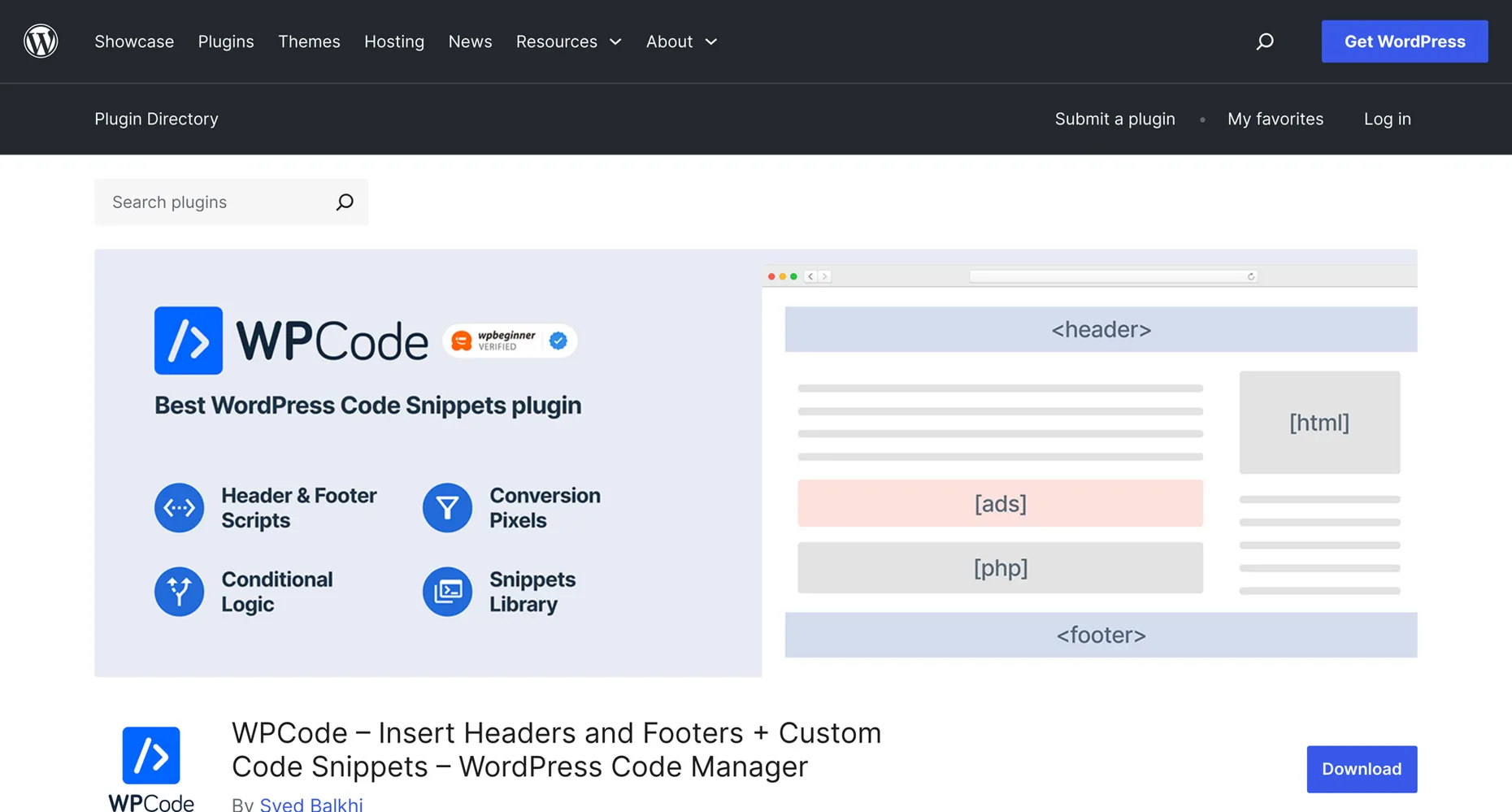Expand the About dropdown menu
This screenshot has height=812, width=1512.
click(681, 41)
